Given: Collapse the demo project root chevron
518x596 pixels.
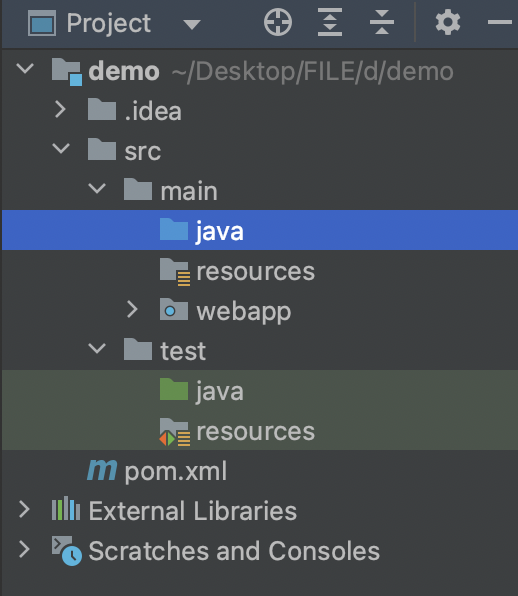Looking at the screenshot, I should [x=25, y=69].
